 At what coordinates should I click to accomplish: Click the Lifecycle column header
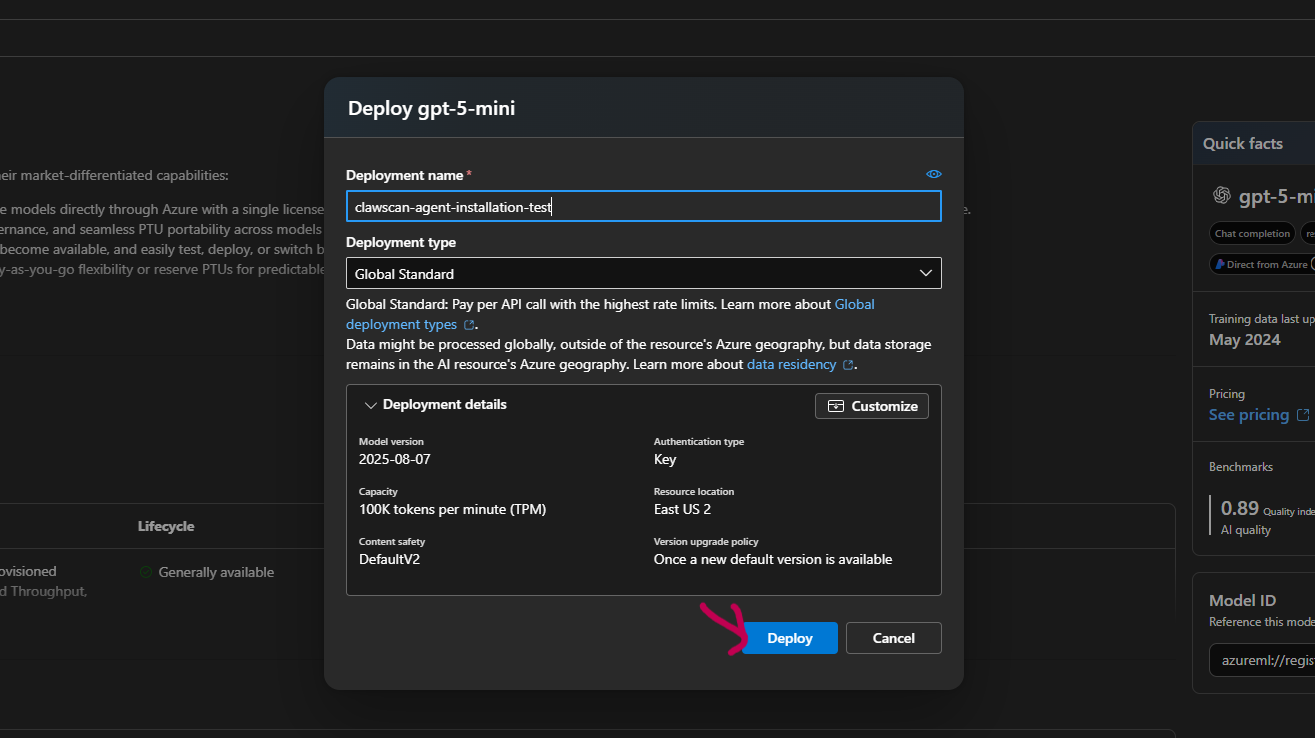click(x=166, y=526)
